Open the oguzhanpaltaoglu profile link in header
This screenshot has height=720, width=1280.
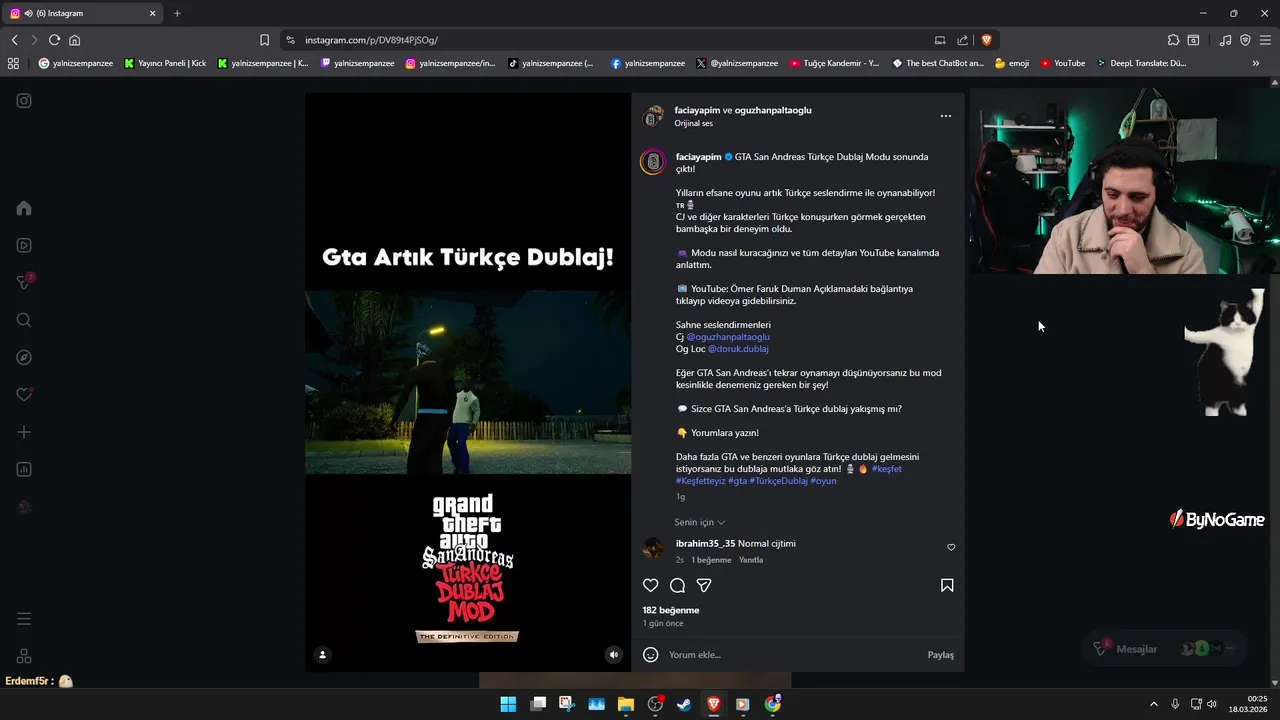773,110
